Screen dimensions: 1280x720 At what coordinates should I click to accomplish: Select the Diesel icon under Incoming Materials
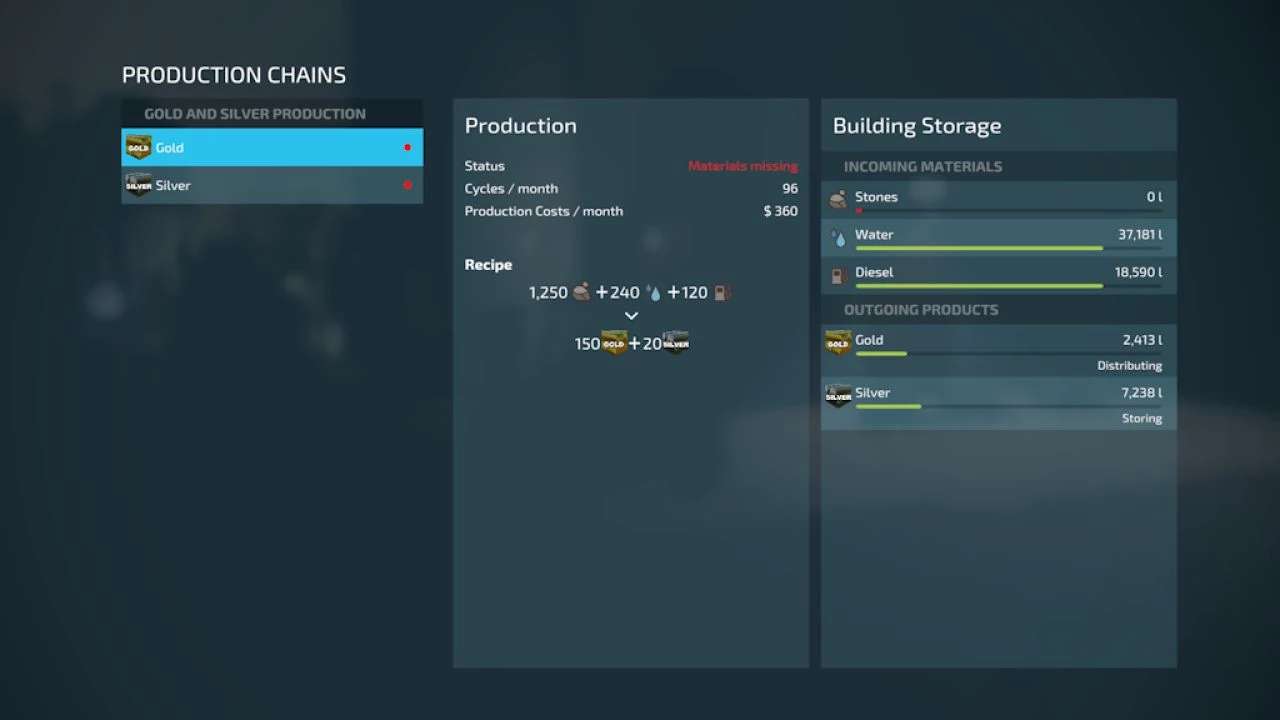838,274
